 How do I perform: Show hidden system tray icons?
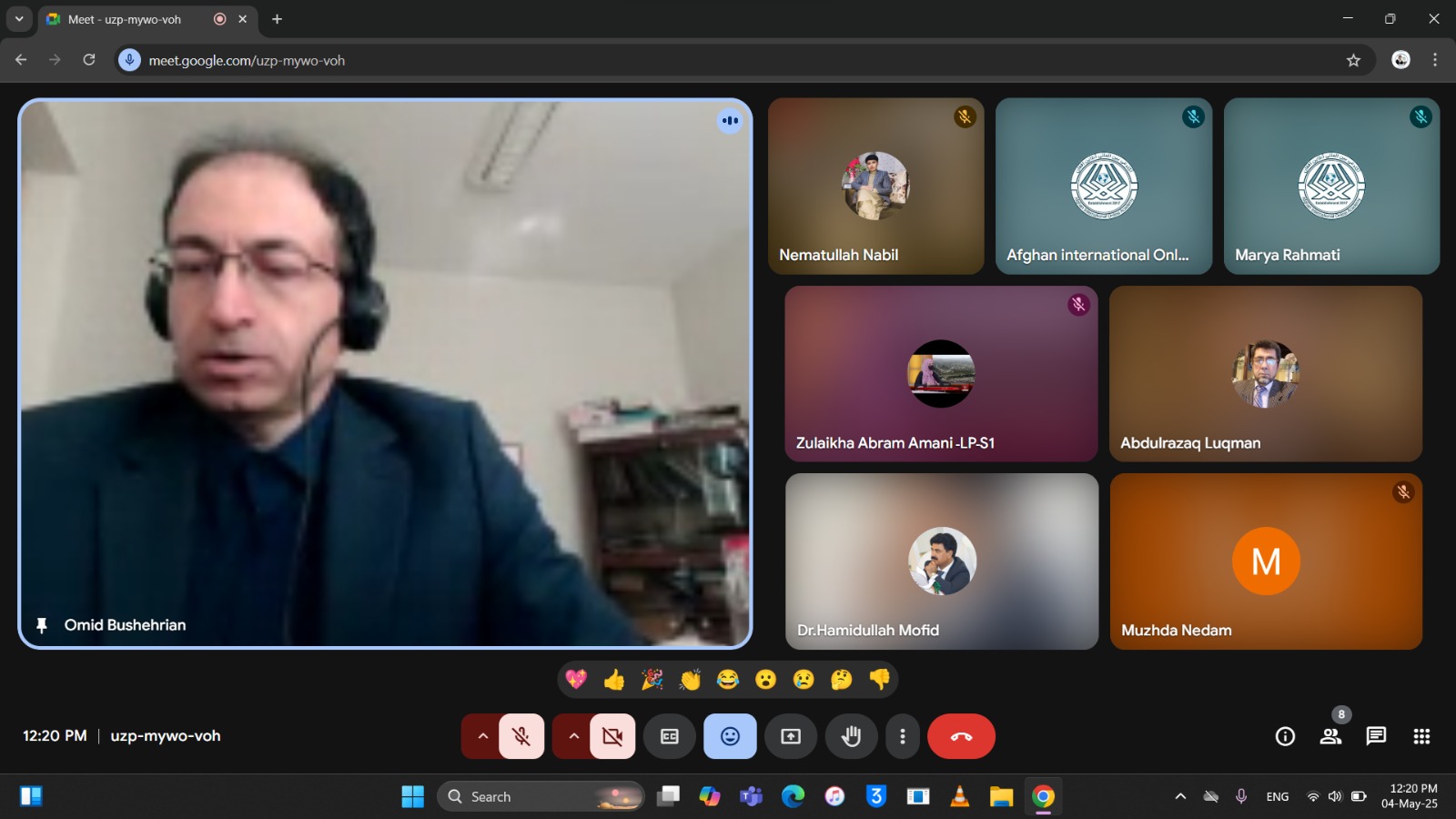[1180, 796]
